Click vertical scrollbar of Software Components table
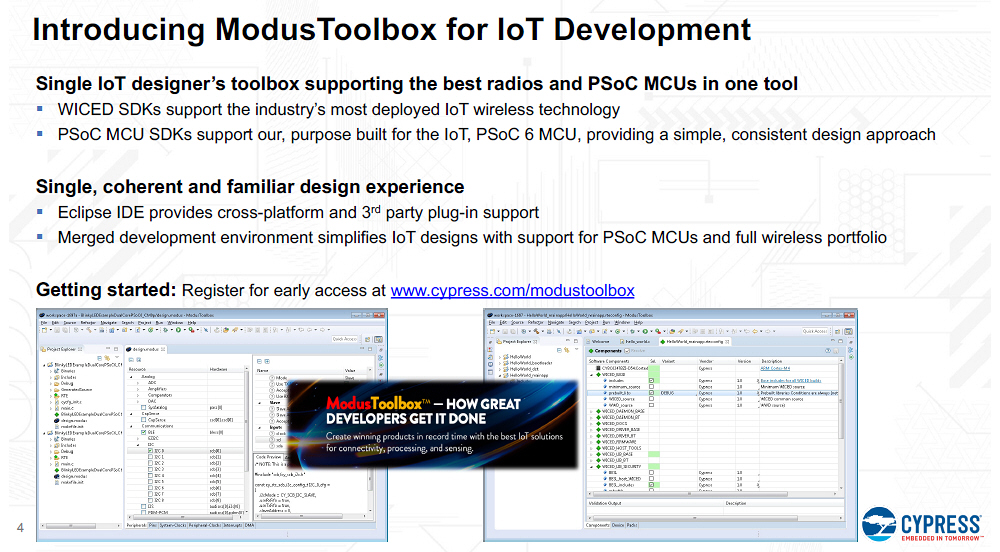The image size is (1000, 552). pyautogui.click(x=841, y=426)
